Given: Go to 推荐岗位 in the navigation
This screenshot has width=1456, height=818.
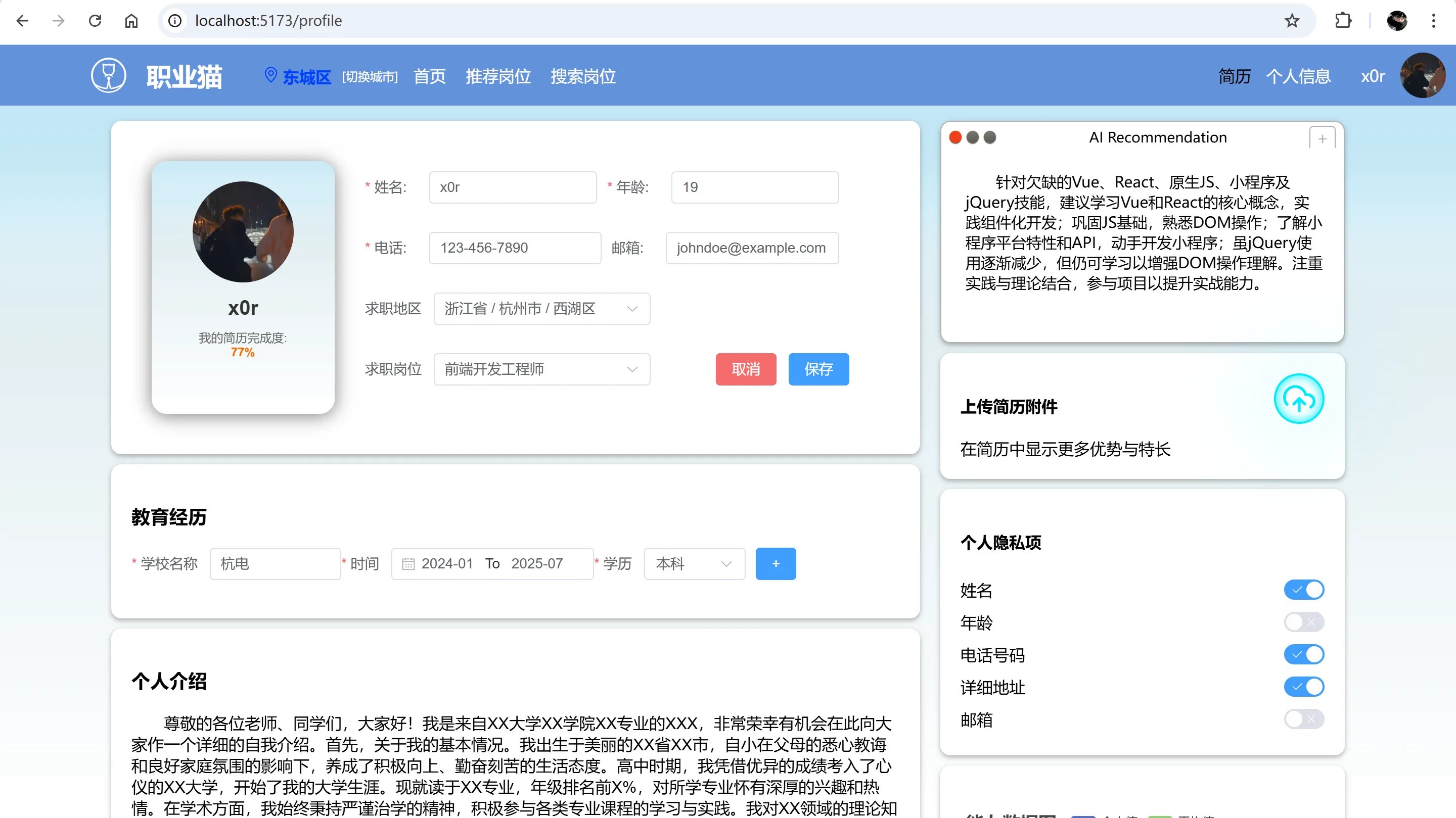Looking at the screenshot, I should pos(498,76).
